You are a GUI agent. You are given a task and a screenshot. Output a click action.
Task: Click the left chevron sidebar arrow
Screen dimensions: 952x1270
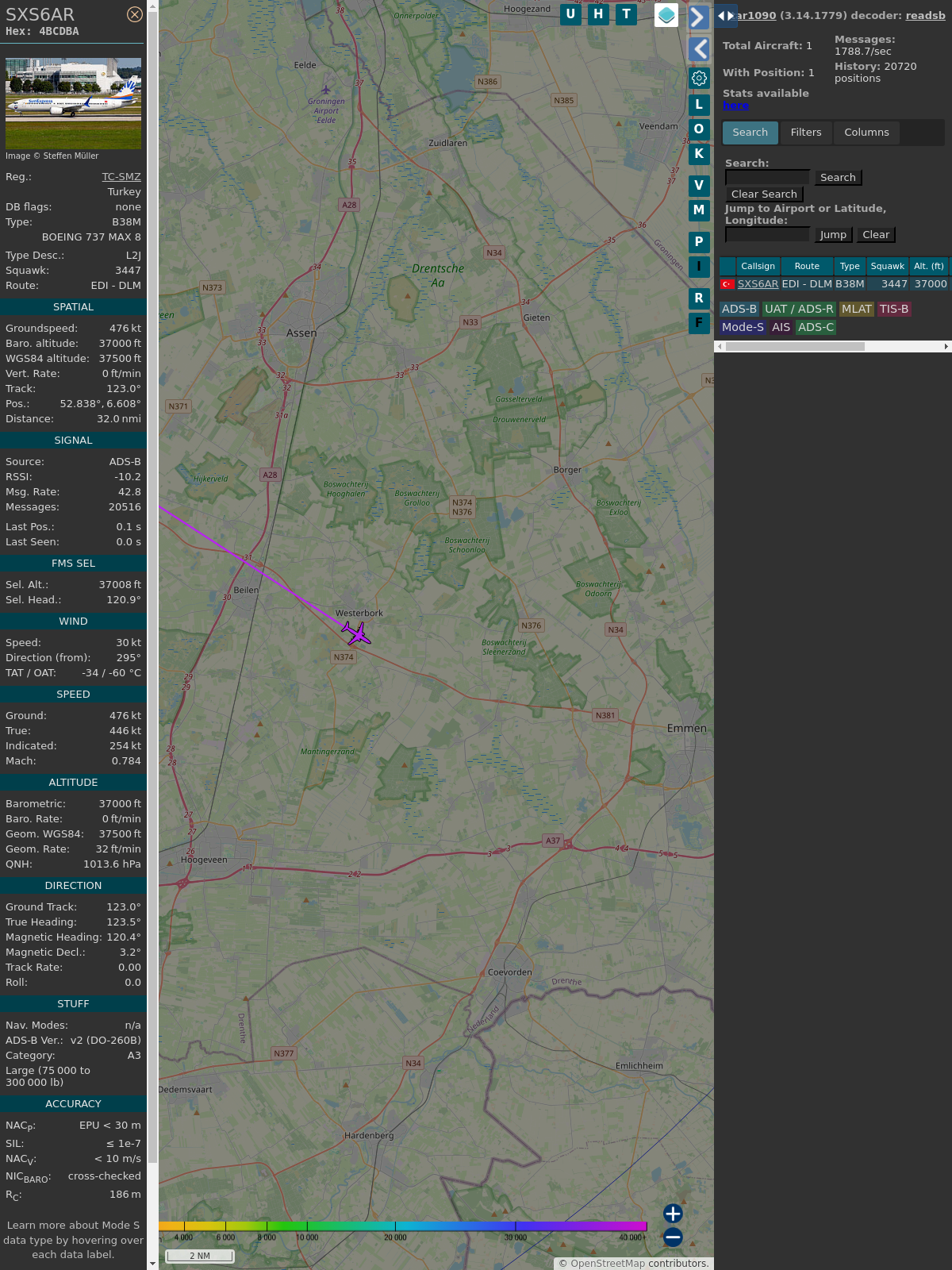[699, 49]
